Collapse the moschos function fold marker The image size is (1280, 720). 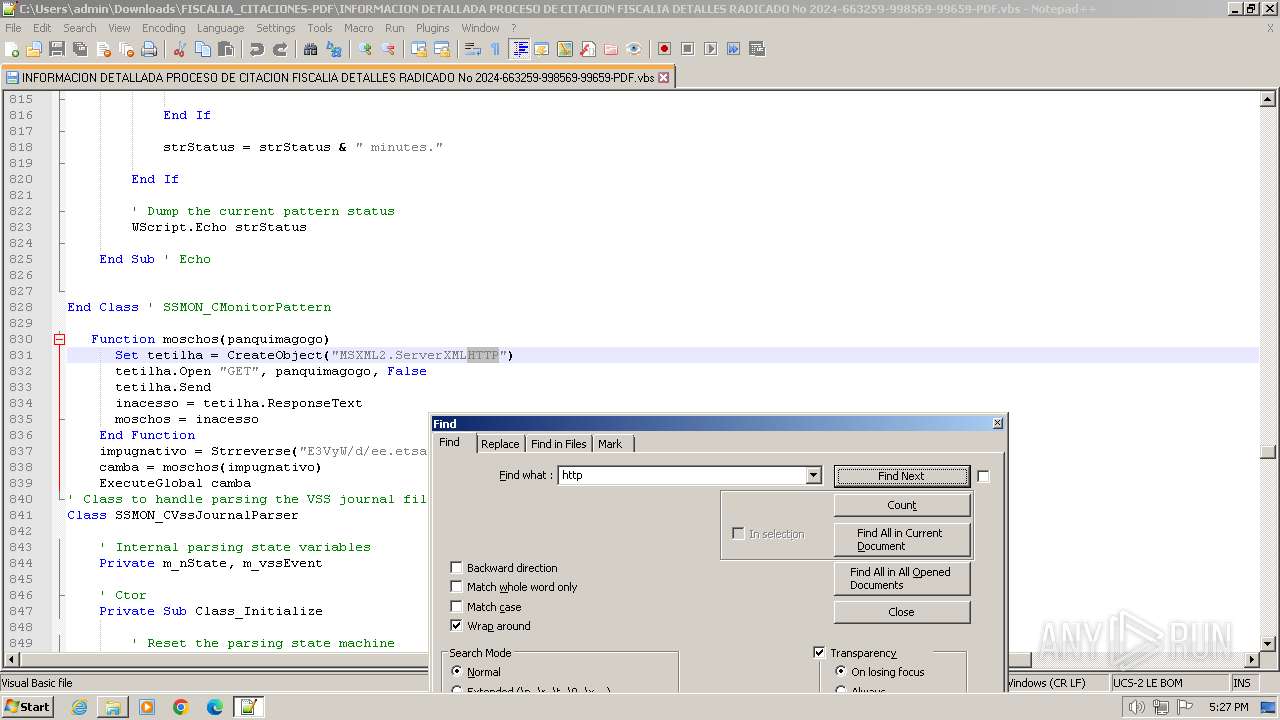pos(59,339)
